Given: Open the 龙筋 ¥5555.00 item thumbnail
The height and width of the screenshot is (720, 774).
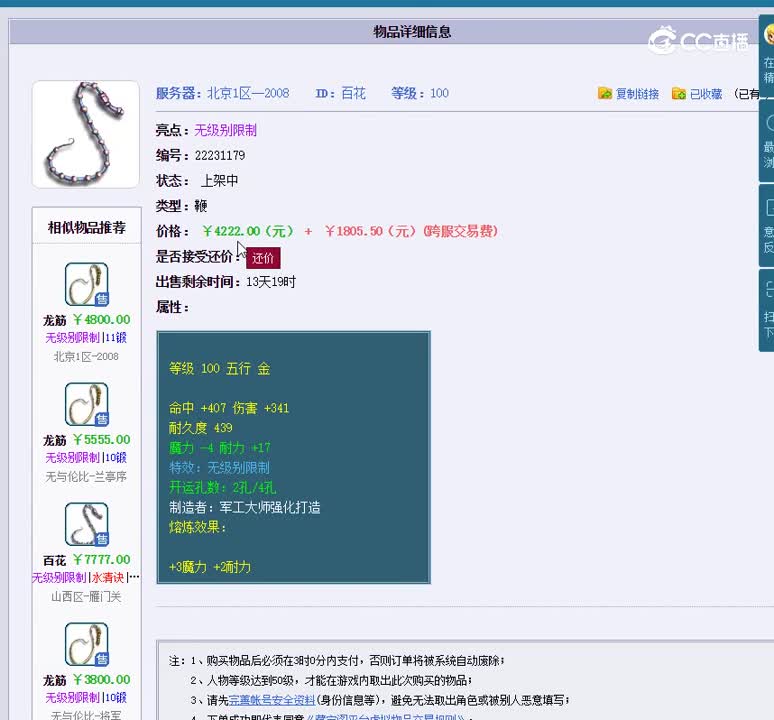Looking at the screenshot, I should pyautogui.click(x=87, y=404).
